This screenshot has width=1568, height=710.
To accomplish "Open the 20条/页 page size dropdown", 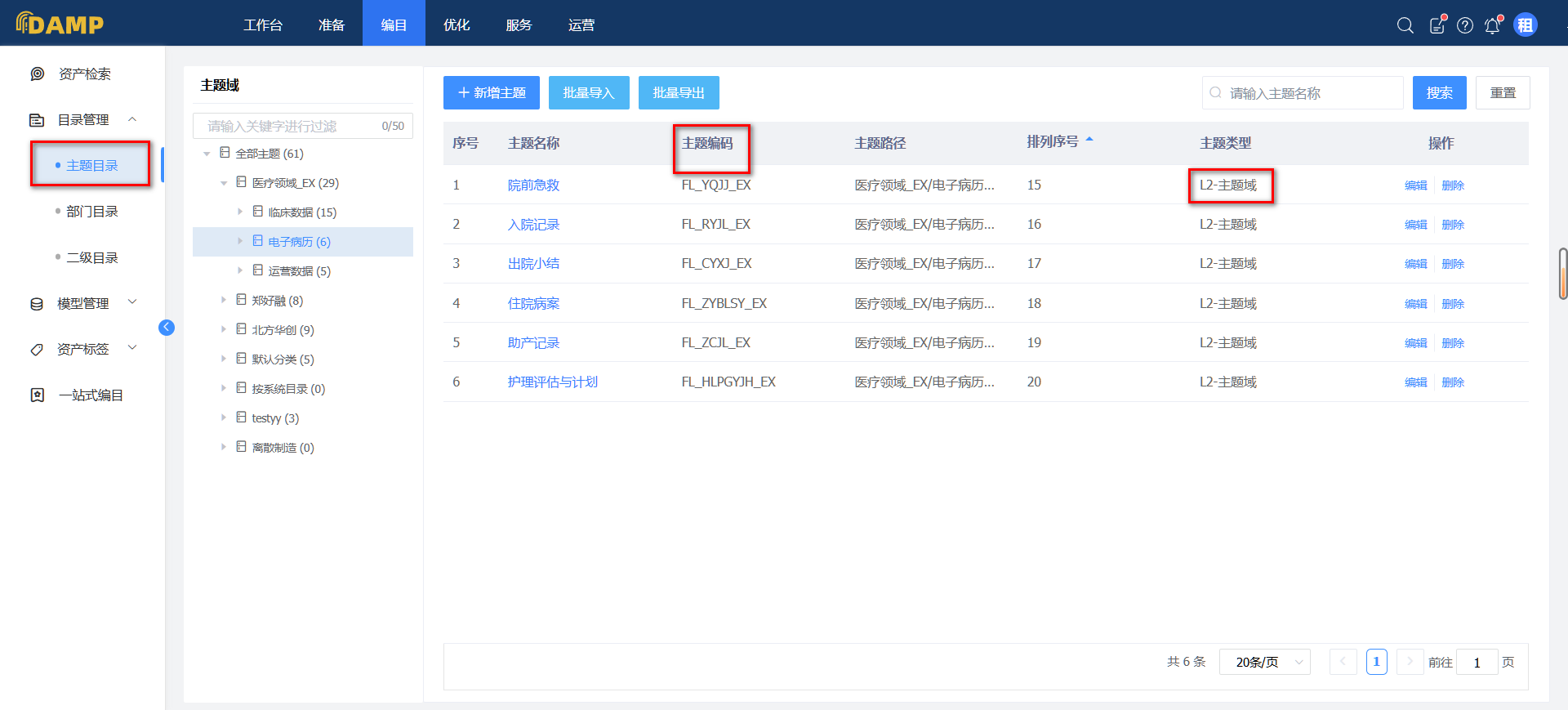I will click(1264, 662).
